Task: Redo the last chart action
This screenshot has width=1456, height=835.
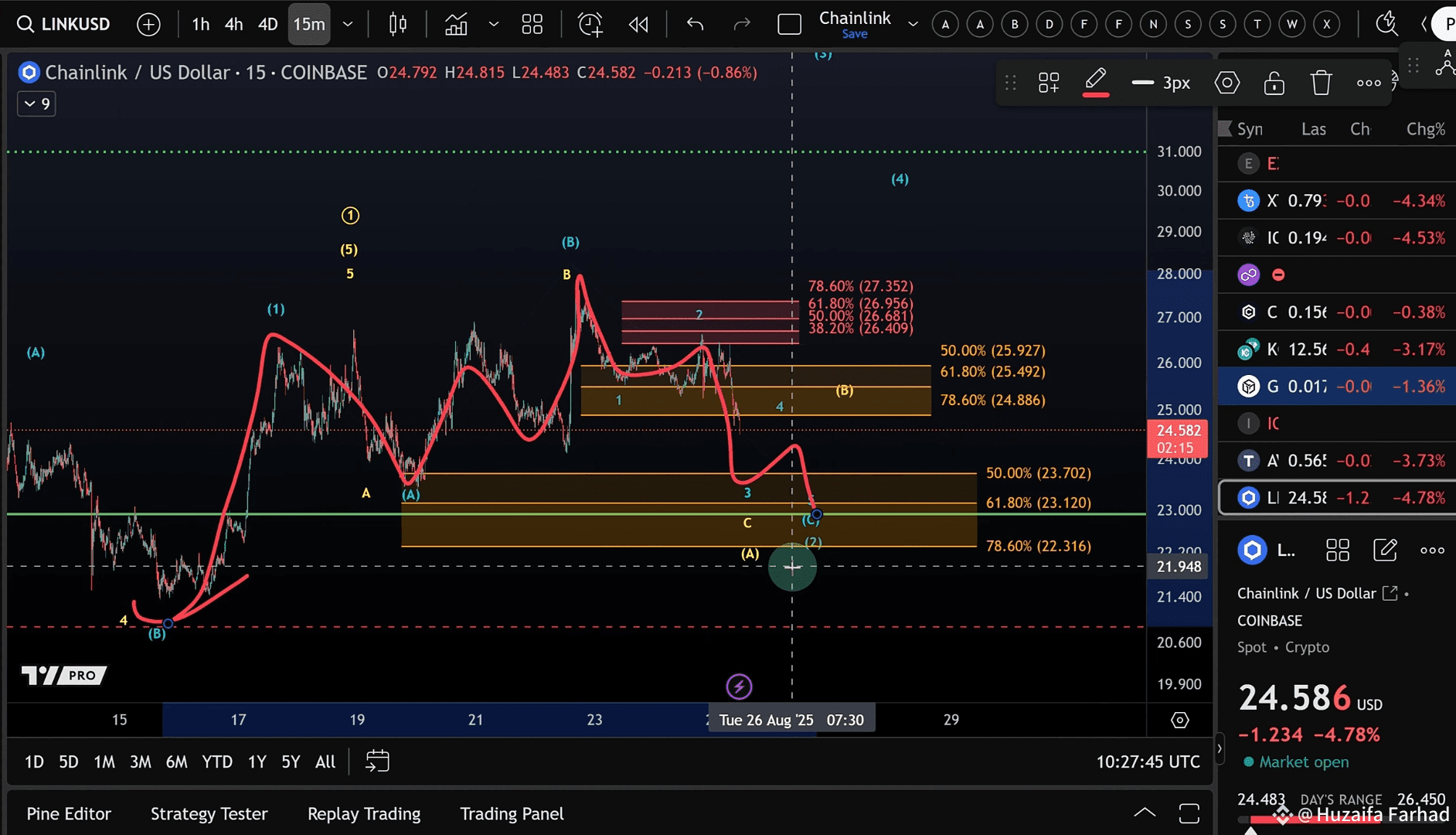Action: (x=742, y=24)
